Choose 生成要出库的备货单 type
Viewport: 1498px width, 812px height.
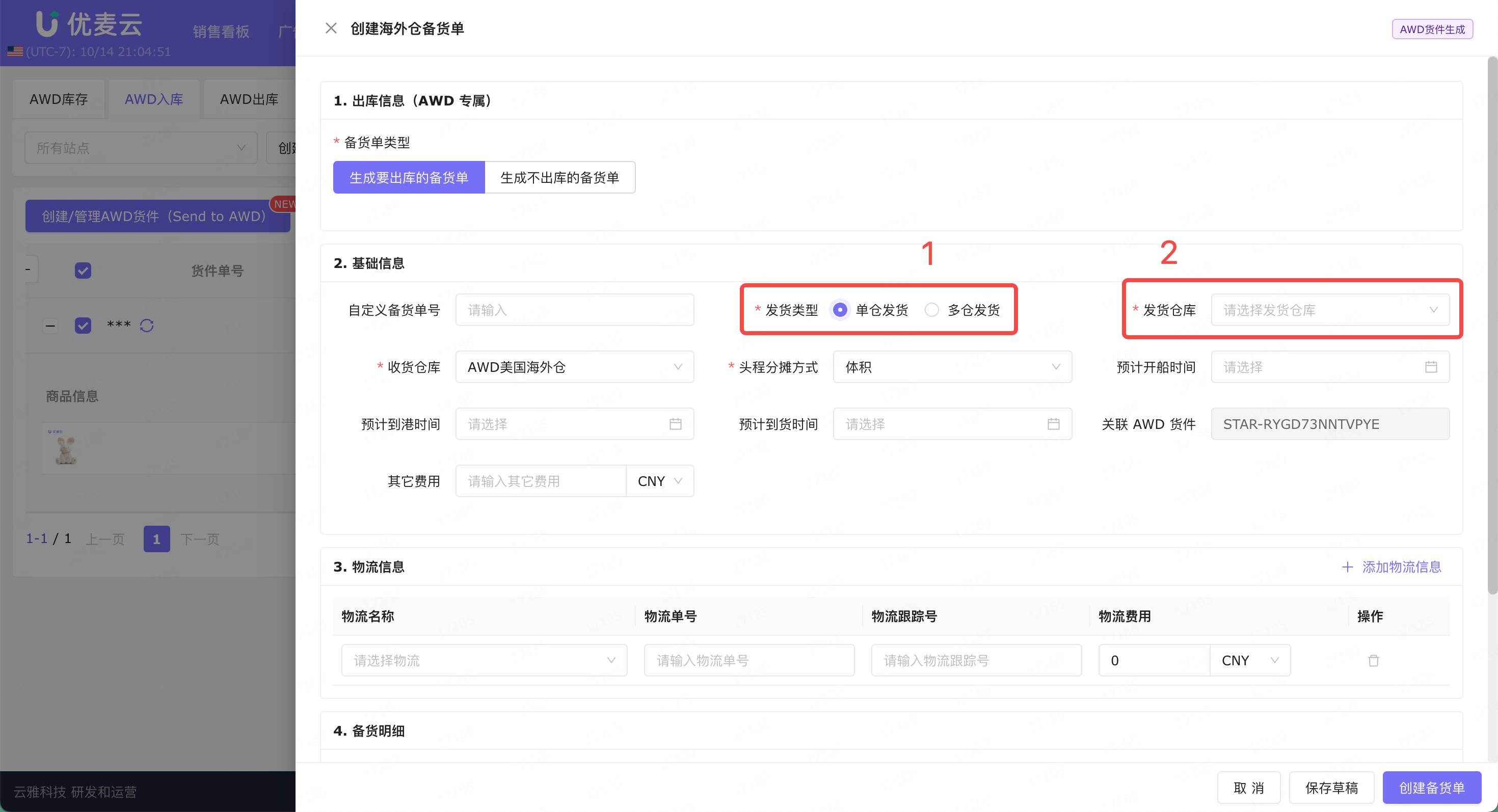[x=409, y=177]
